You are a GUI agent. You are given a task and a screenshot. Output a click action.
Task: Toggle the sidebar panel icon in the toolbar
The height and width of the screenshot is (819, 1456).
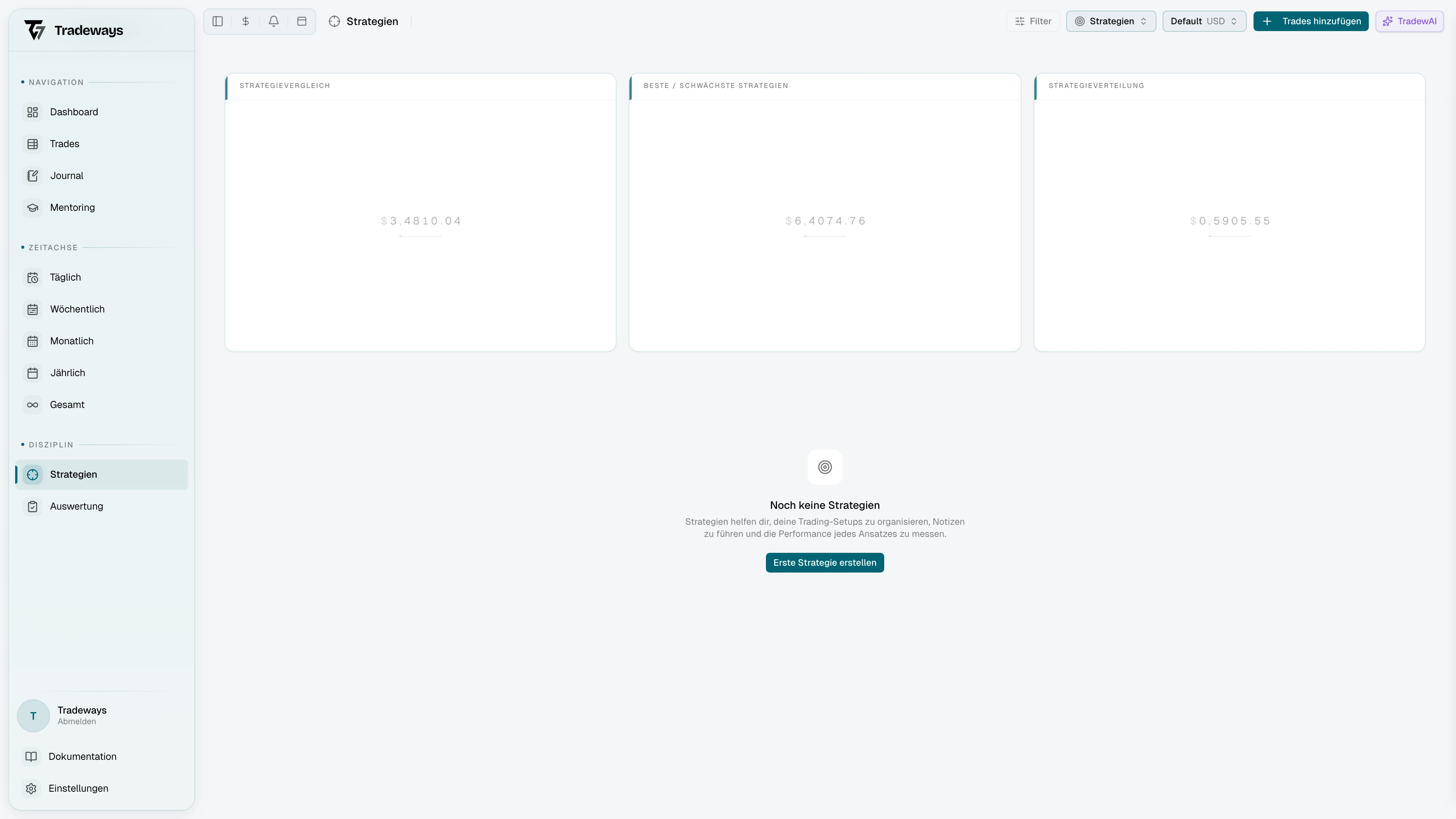[218, 21]
